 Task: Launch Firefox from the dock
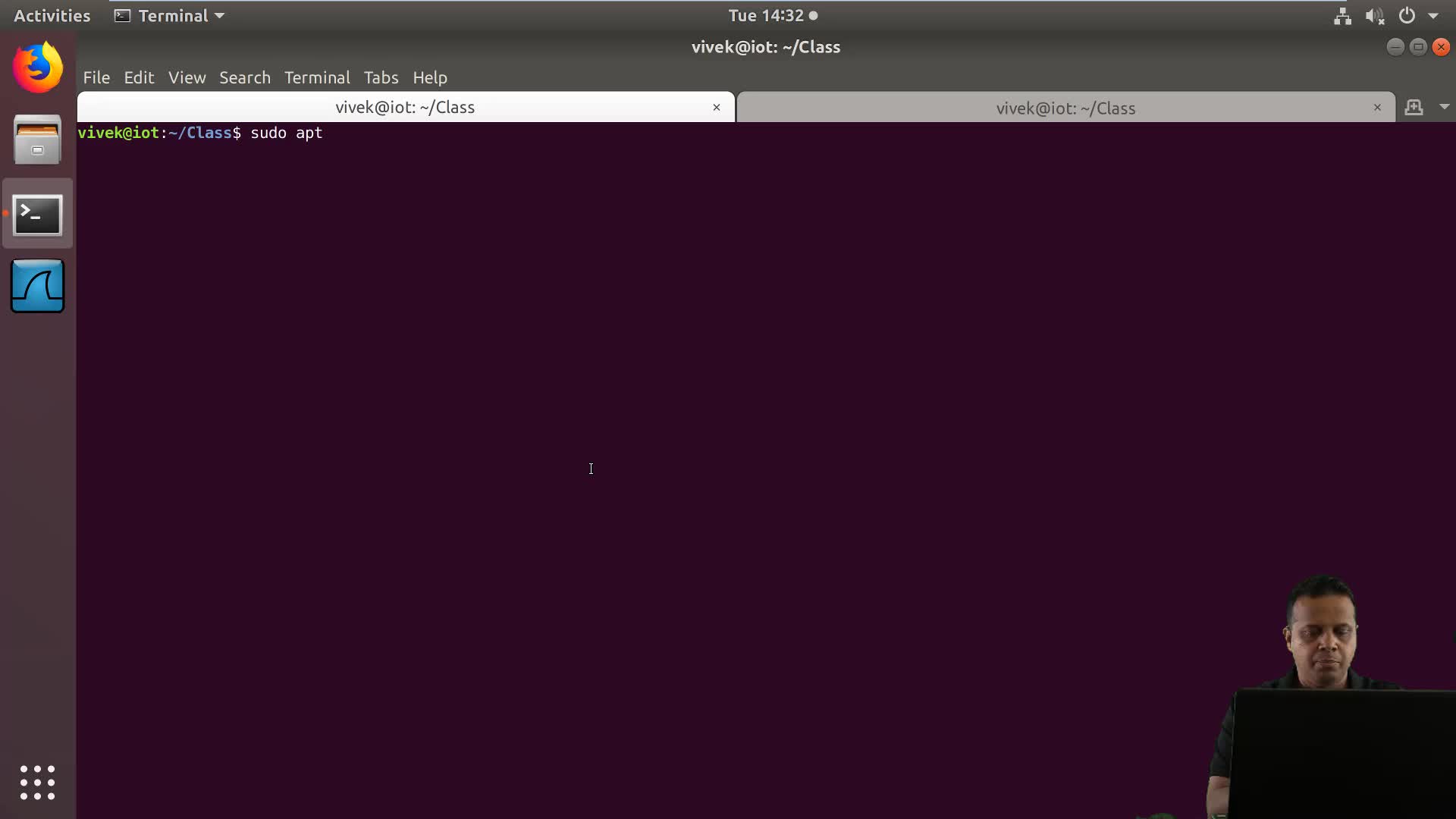tap(37, 67)
